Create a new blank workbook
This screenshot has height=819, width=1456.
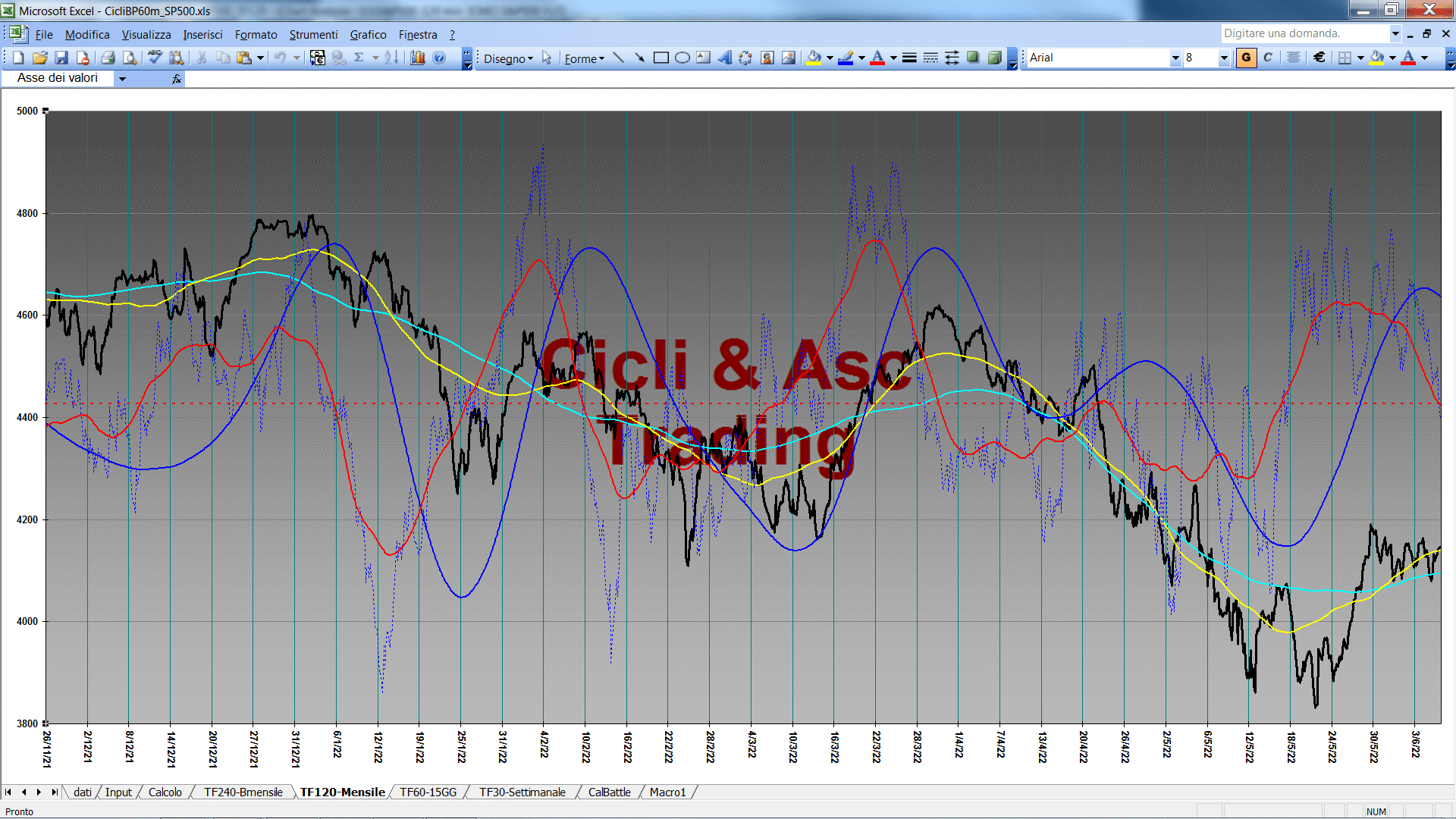click(19, 58)
